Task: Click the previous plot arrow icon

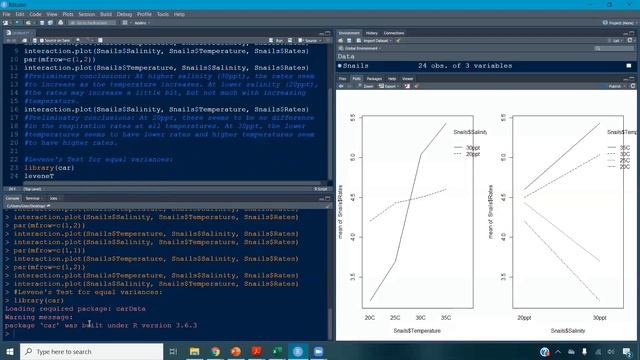Action: click(341, 86)
